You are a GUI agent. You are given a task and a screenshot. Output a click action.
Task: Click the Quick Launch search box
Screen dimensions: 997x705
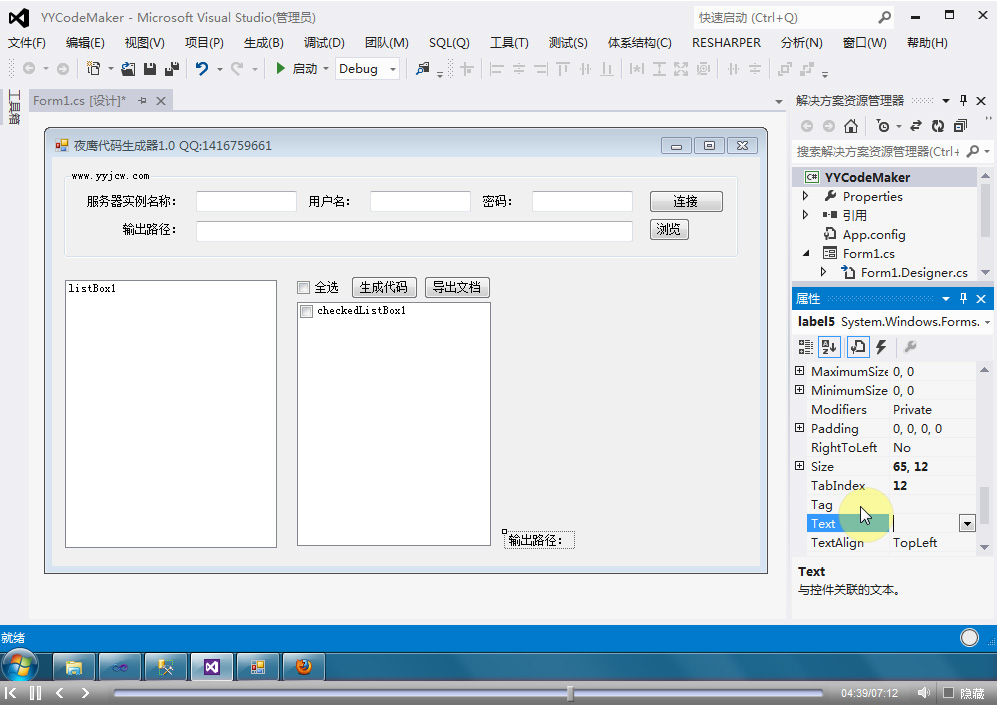tap(794, 17)
